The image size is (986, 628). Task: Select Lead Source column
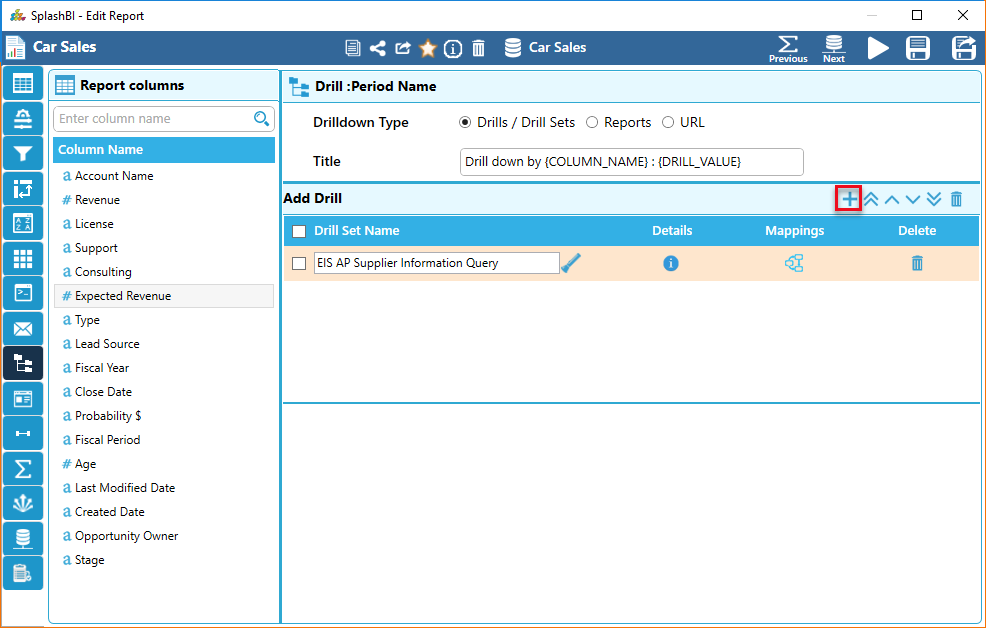click(x=164, y=344)
